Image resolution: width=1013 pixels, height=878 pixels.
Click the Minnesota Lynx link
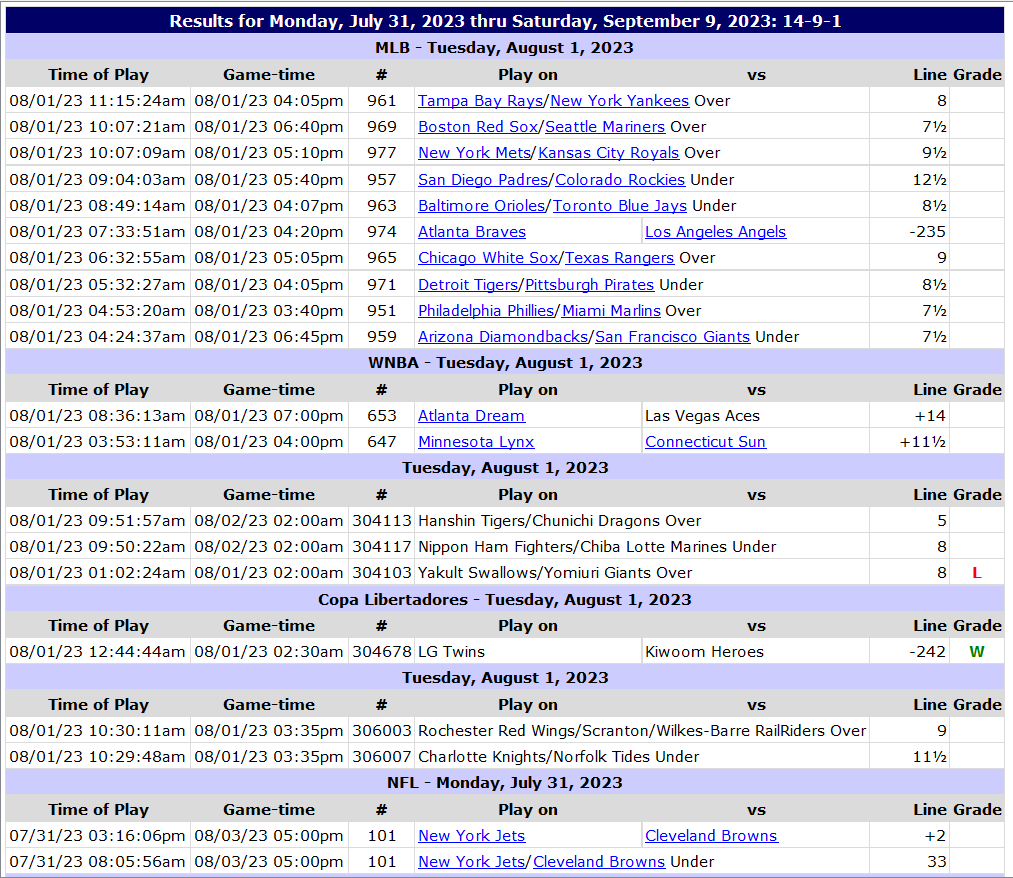[x=476, y=442]
